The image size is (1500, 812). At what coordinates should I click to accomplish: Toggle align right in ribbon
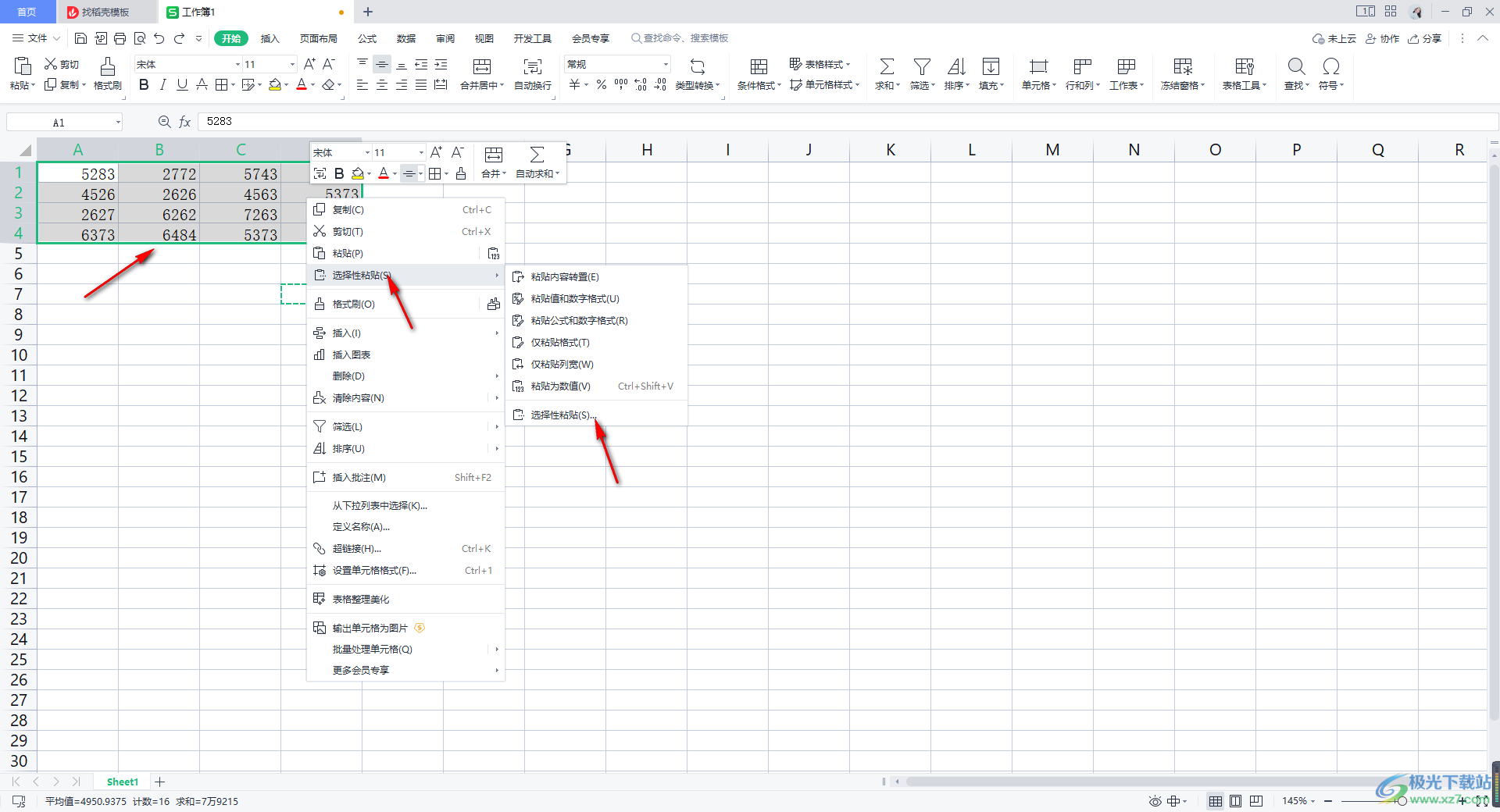(402, 85)
